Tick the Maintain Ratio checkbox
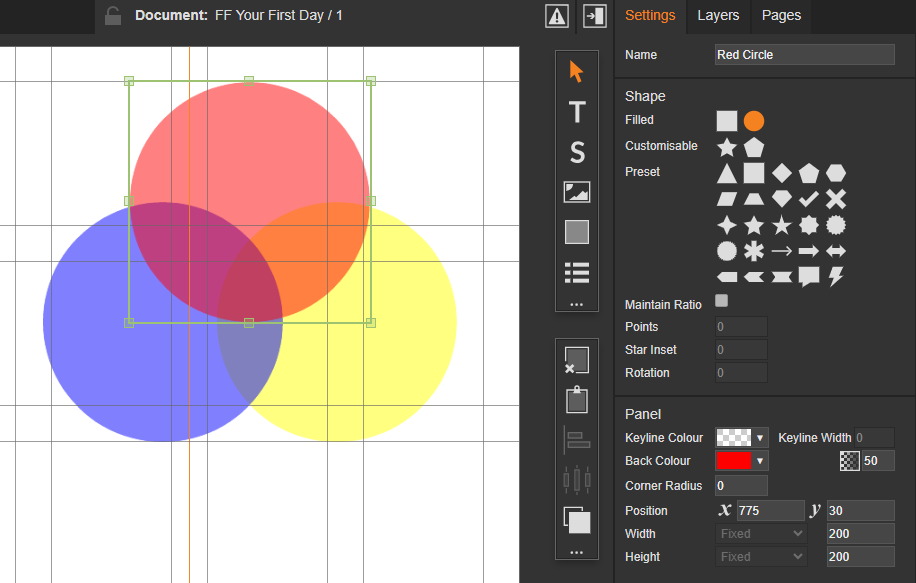916x583 pixels. [722, 300]
